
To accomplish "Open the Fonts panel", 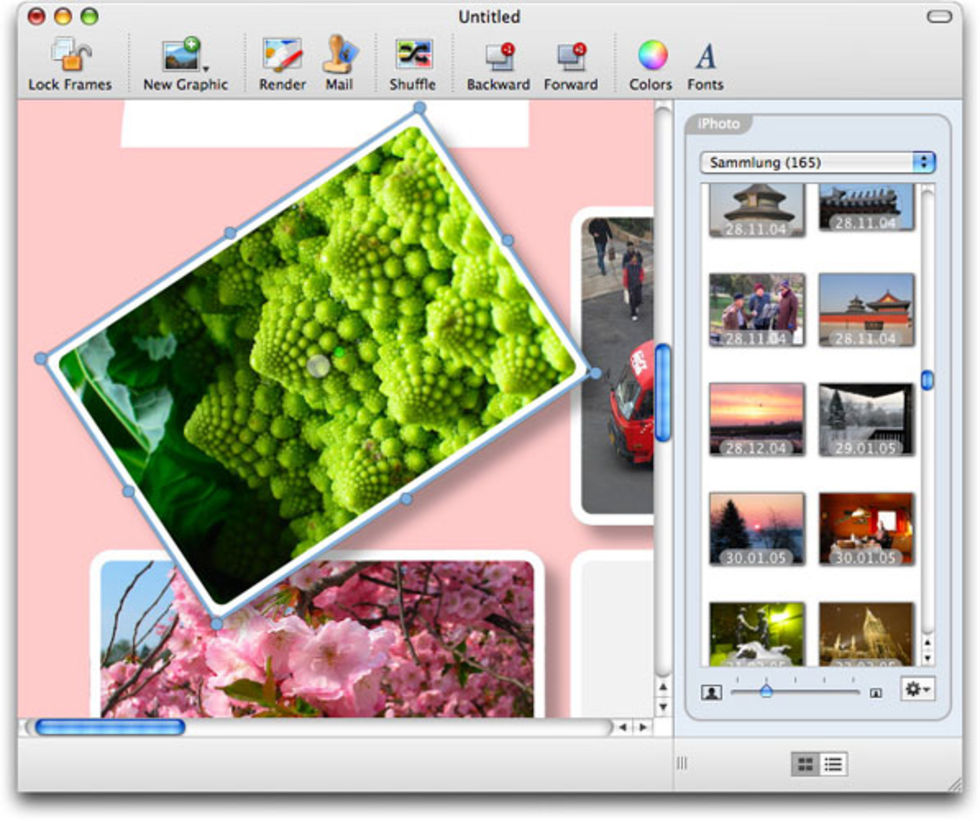I will (x=705, y=56).
